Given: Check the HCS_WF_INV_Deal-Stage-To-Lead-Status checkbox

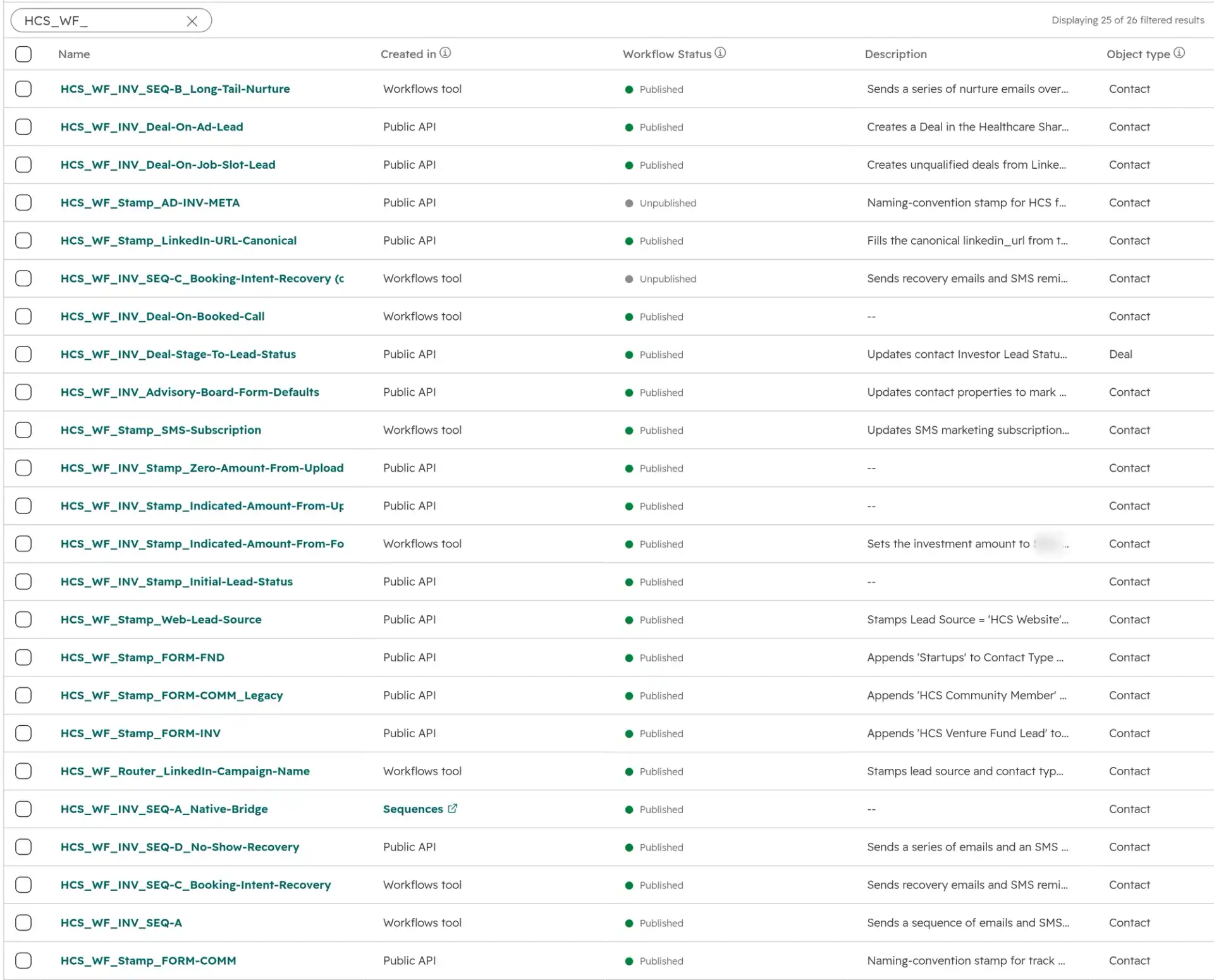Looking at the screenshot, I should coord(23,354).
